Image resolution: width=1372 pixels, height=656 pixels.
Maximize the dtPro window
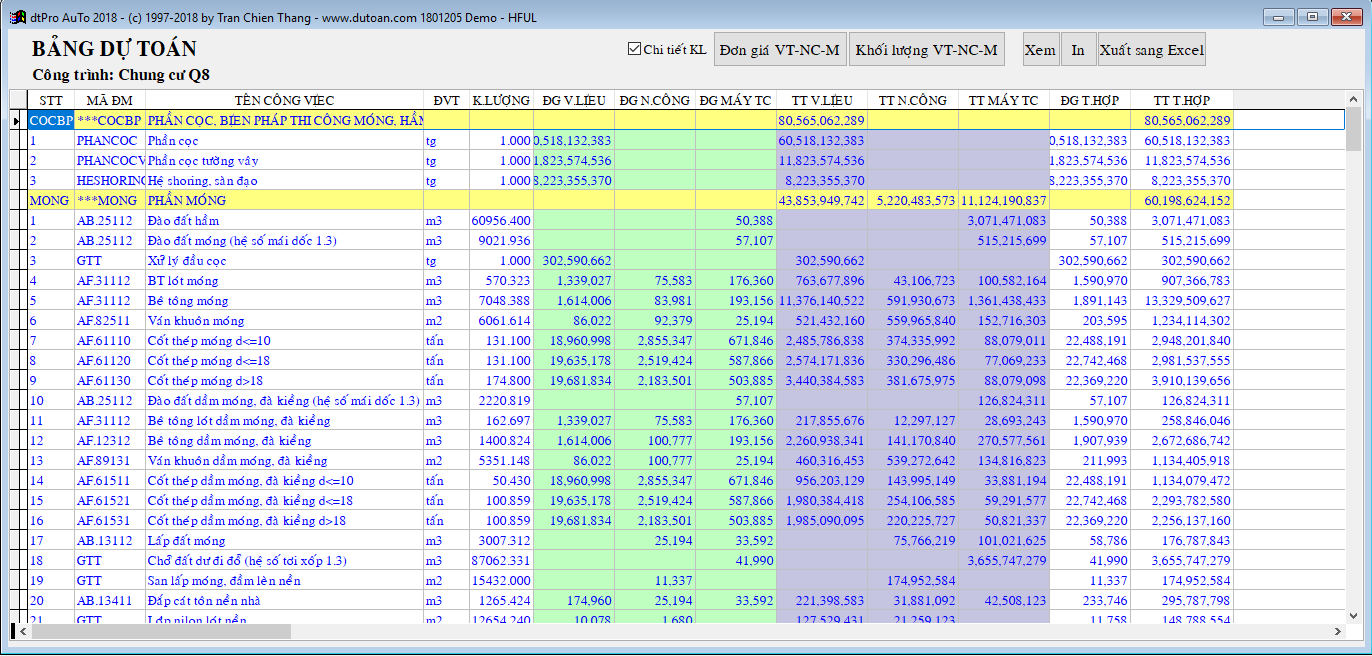[x=1311, y=16]
